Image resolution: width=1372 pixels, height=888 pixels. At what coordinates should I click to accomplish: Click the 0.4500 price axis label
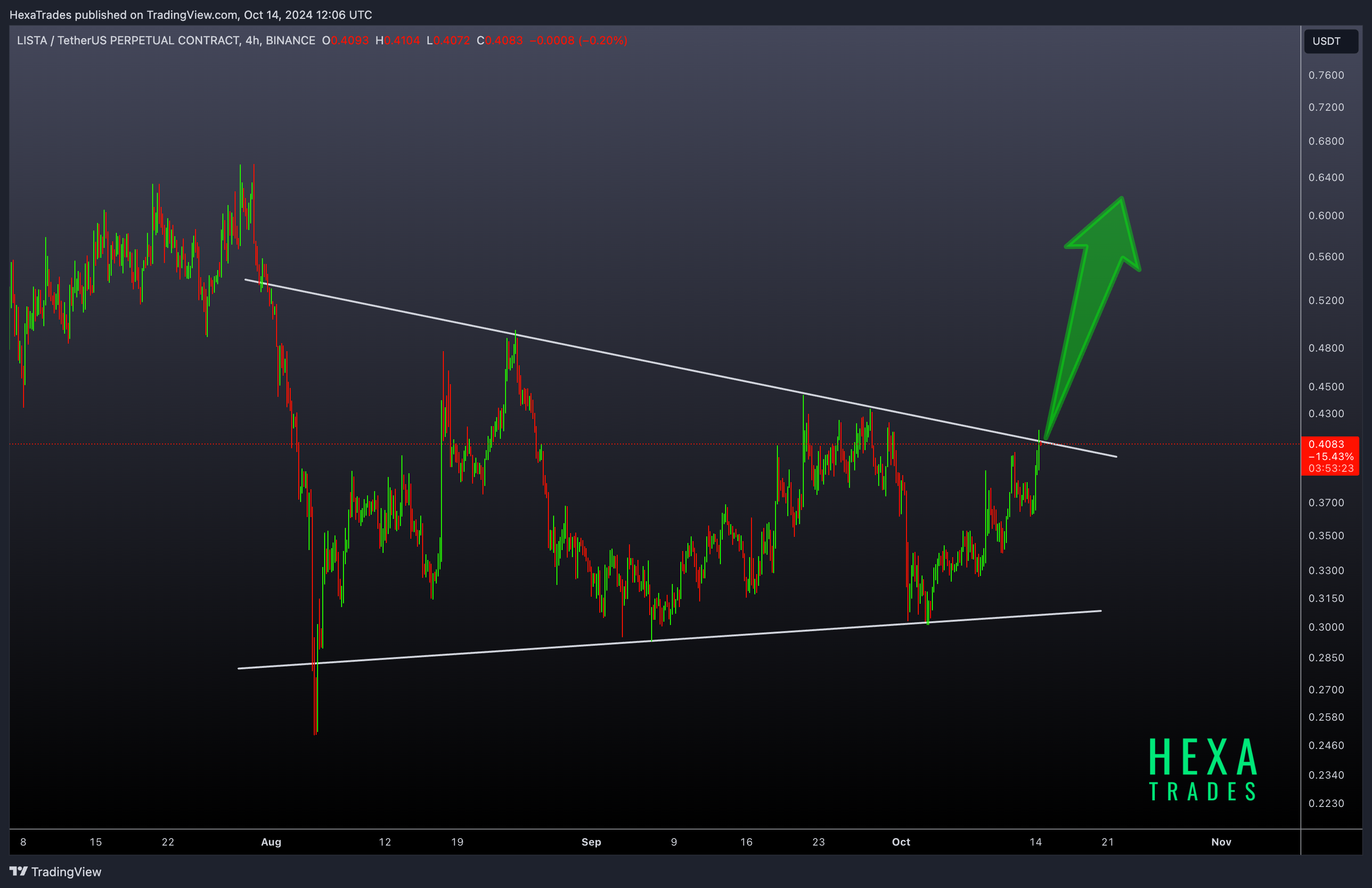[x=1326, y=387]
